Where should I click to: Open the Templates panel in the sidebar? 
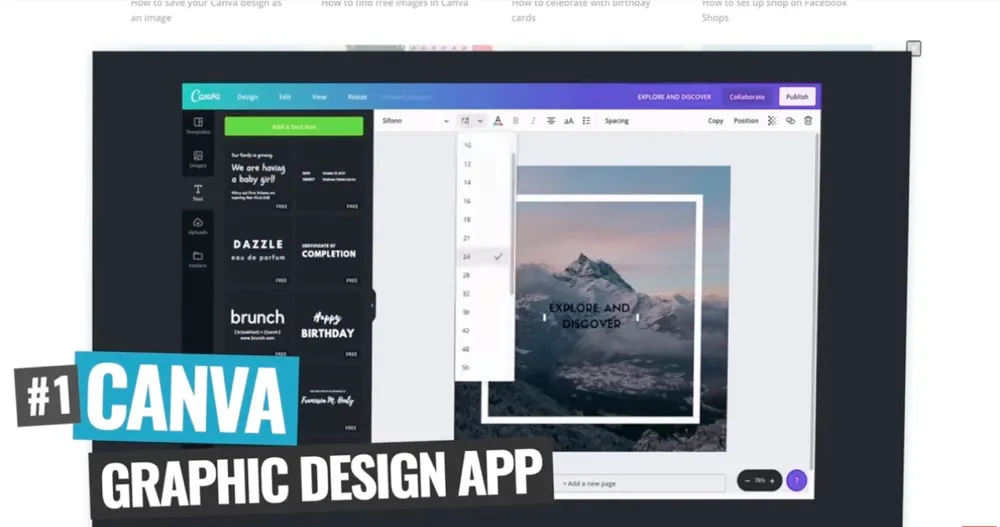click(198, 125)
